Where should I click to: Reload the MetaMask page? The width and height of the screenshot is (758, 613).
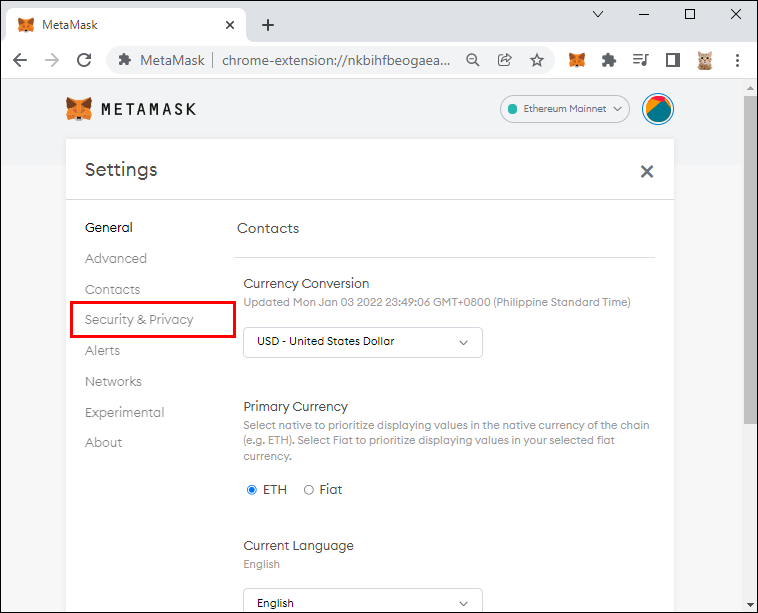(84, 60)
